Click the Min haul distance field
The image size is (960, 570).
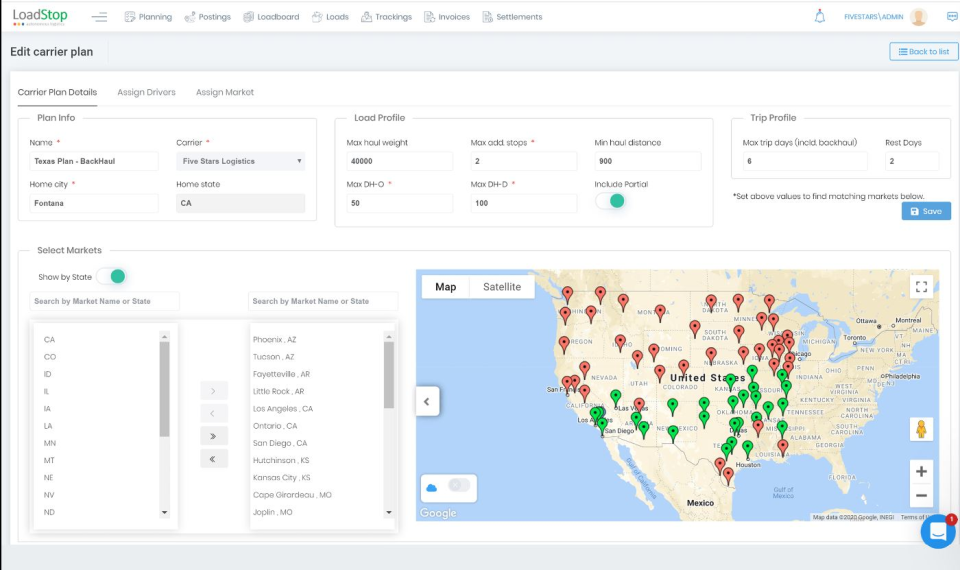[x=648, y=161]
